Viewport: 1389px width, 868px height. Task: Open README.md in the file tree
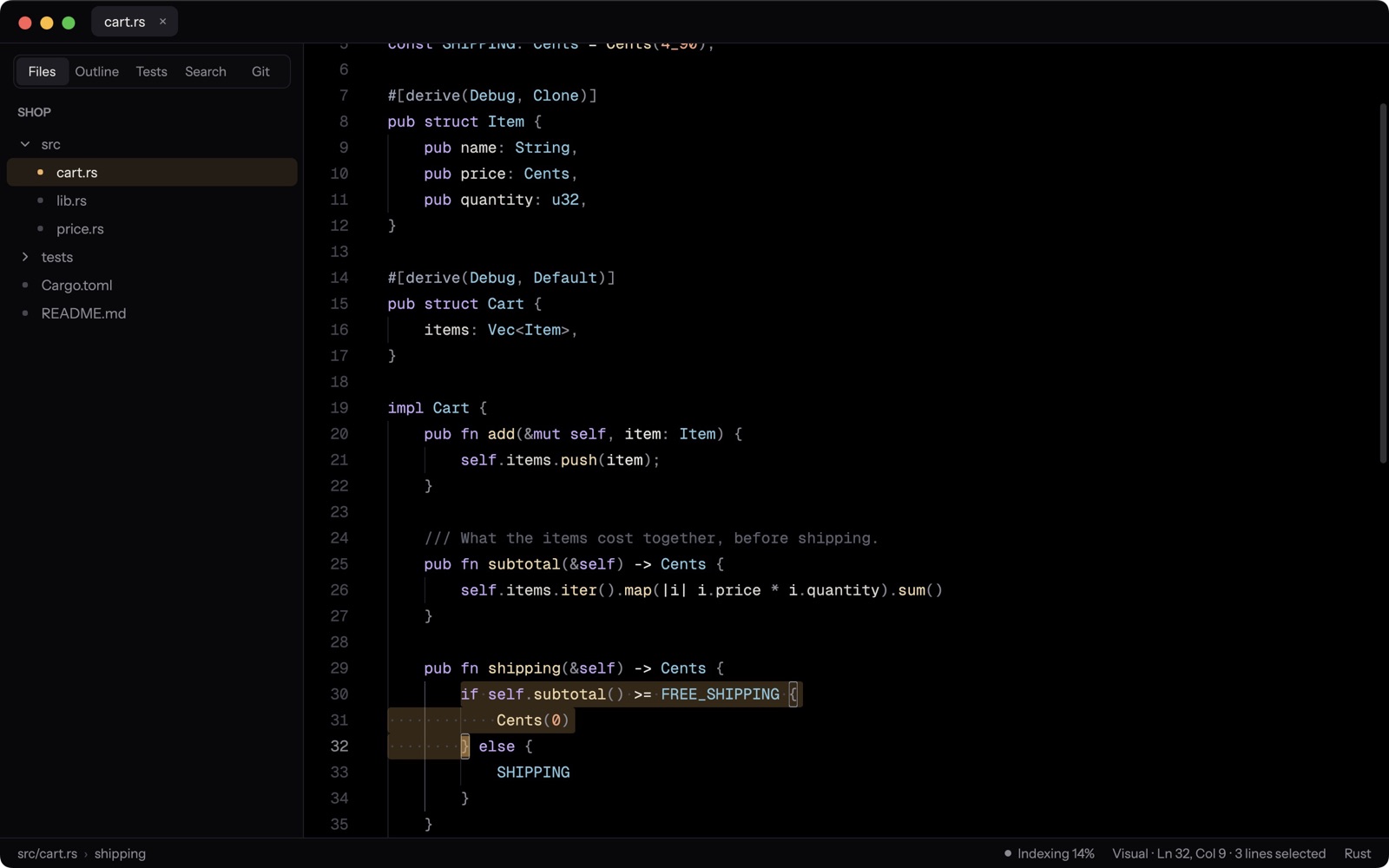tap(152, 313)
